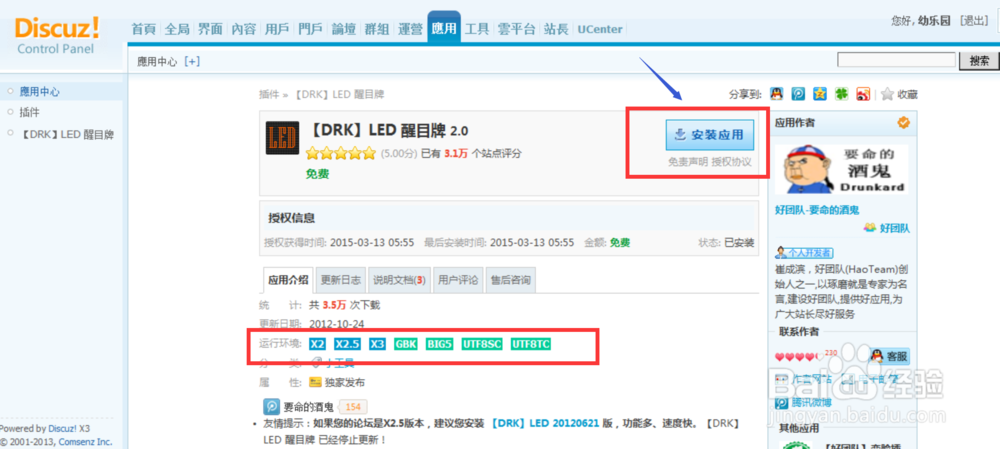The image size is (1000, 449).
Task: Open the 内容 menu
Action: (x=243, y=29)
